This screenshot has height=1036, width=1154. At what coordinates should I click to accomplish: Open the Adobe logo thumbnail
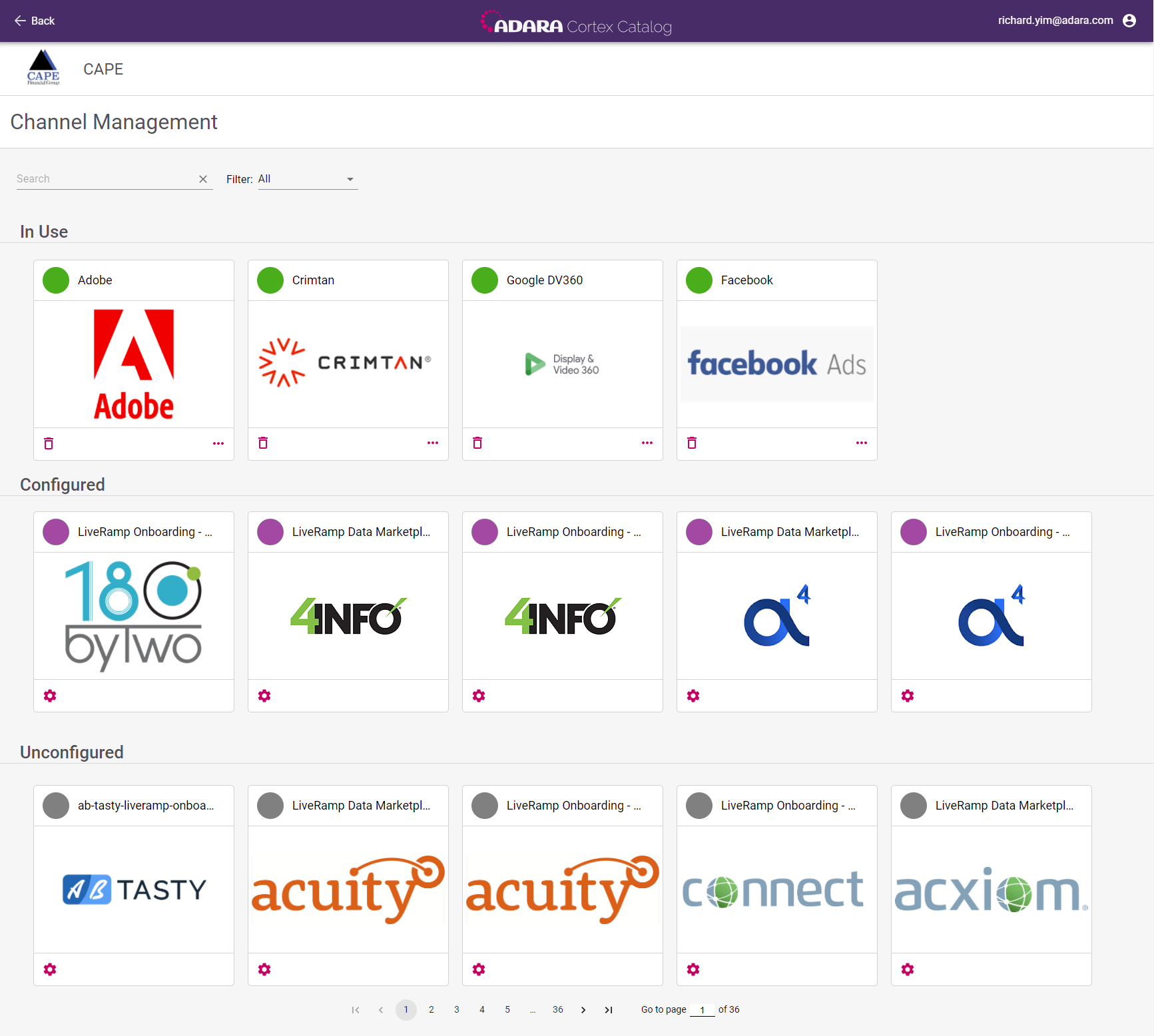coord(134,364)
